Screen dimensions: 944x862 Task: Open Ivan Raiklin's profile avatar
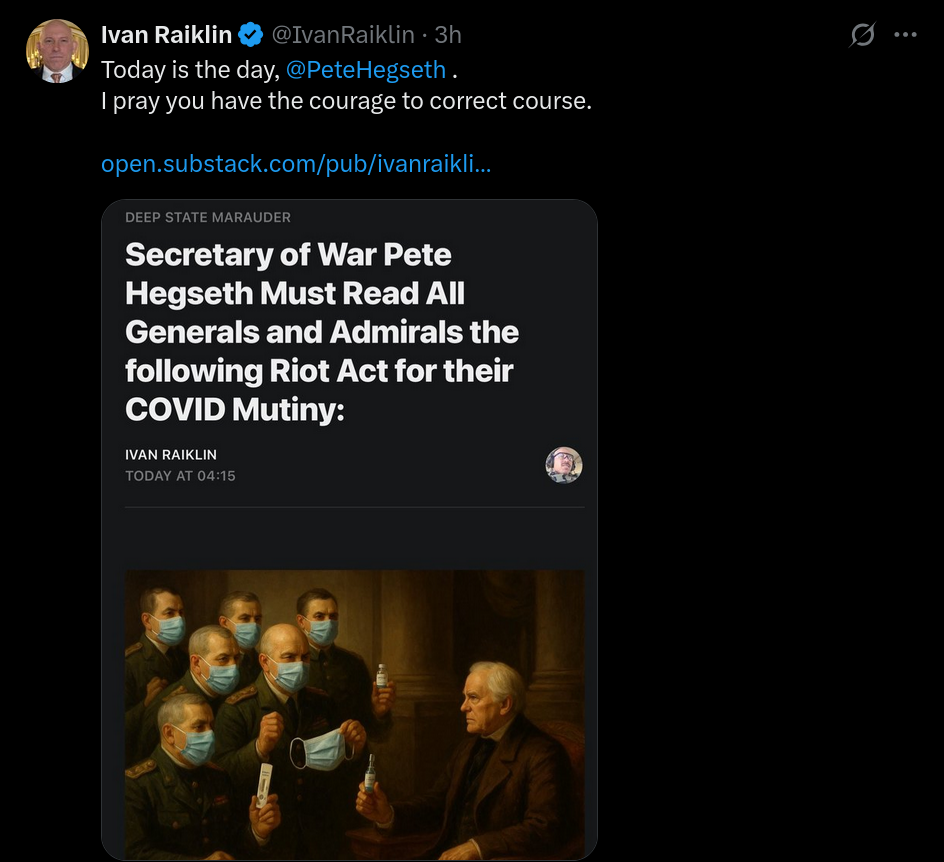[x=57, y=51]
